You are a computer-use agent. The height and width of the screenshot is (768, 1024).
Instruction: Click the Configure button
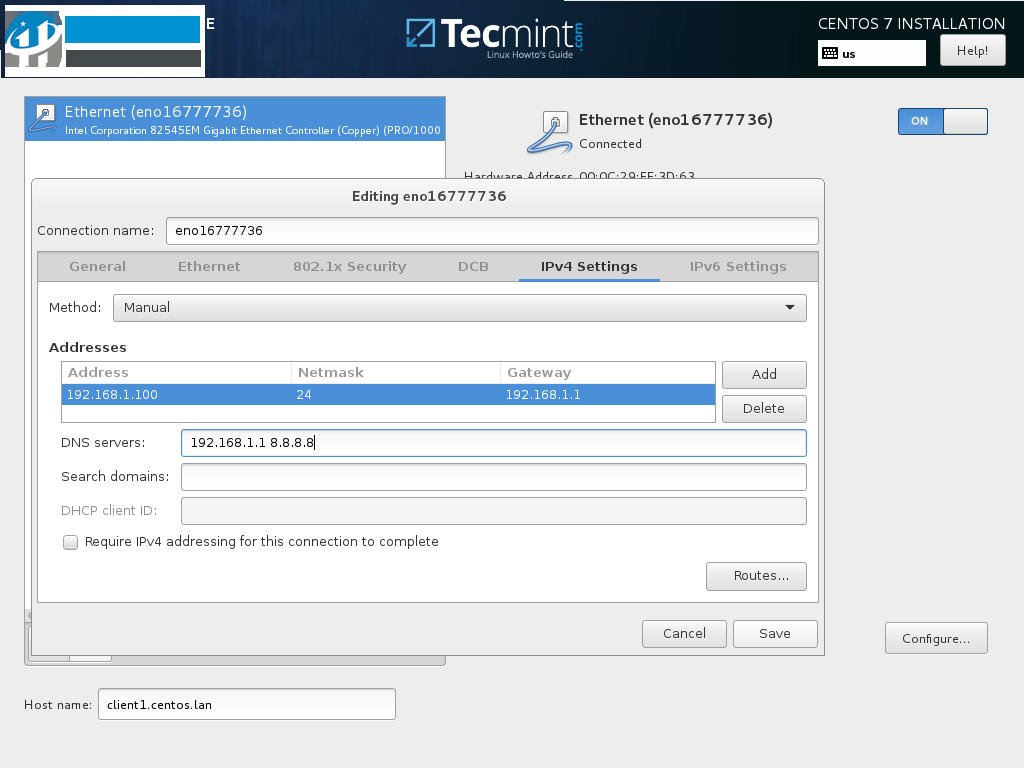[936, 637]
